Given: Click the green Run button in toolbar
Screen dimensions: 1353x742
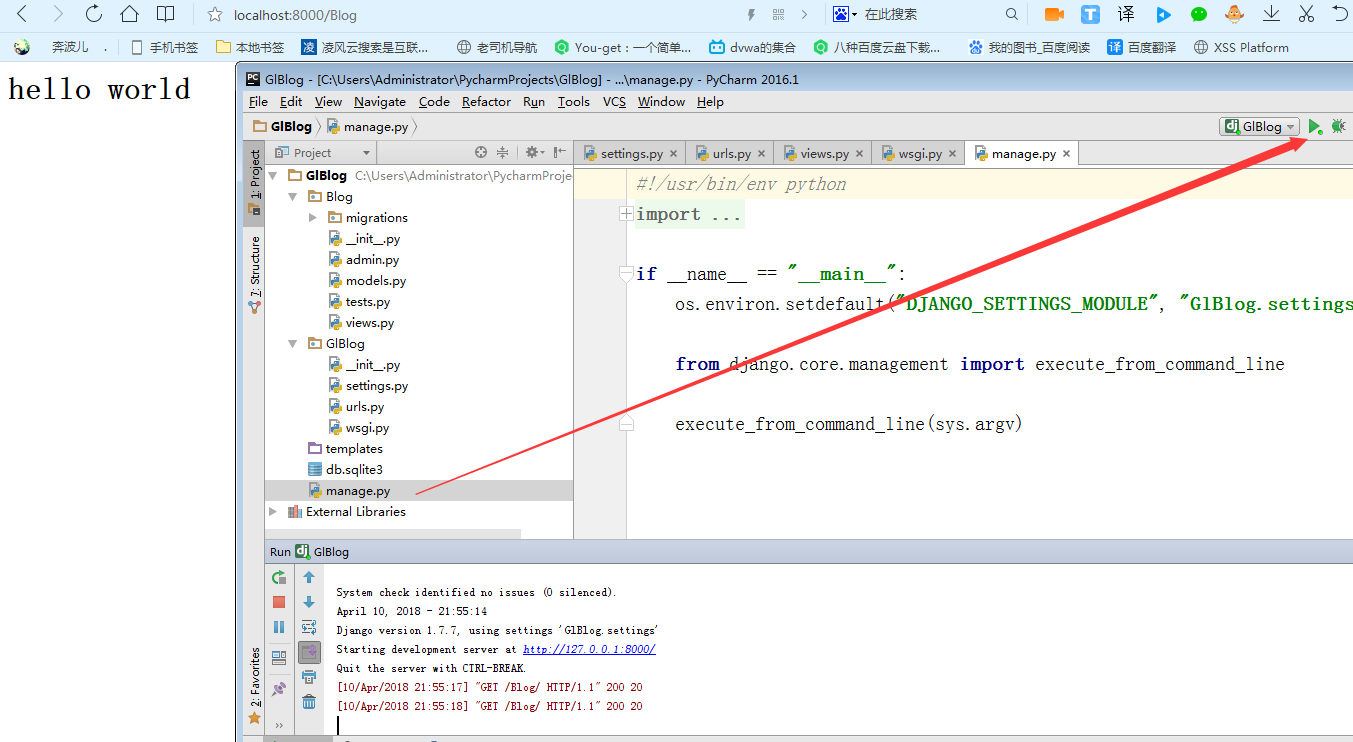Looking at the screenshot, I should coord(1315,127).
